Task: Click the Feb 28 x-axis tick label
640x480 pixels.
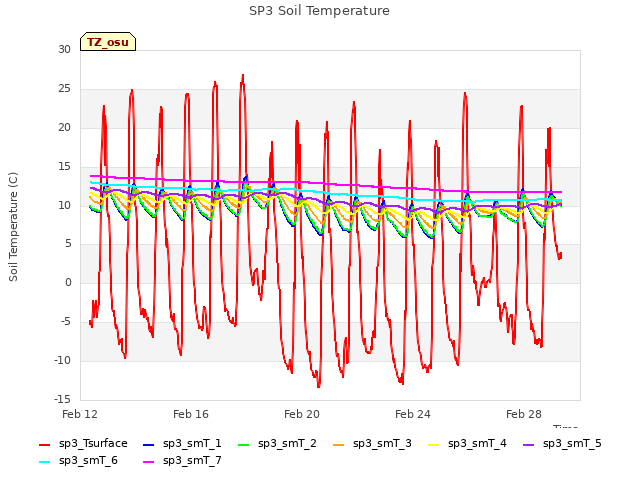Action: (x=524, y=414)
